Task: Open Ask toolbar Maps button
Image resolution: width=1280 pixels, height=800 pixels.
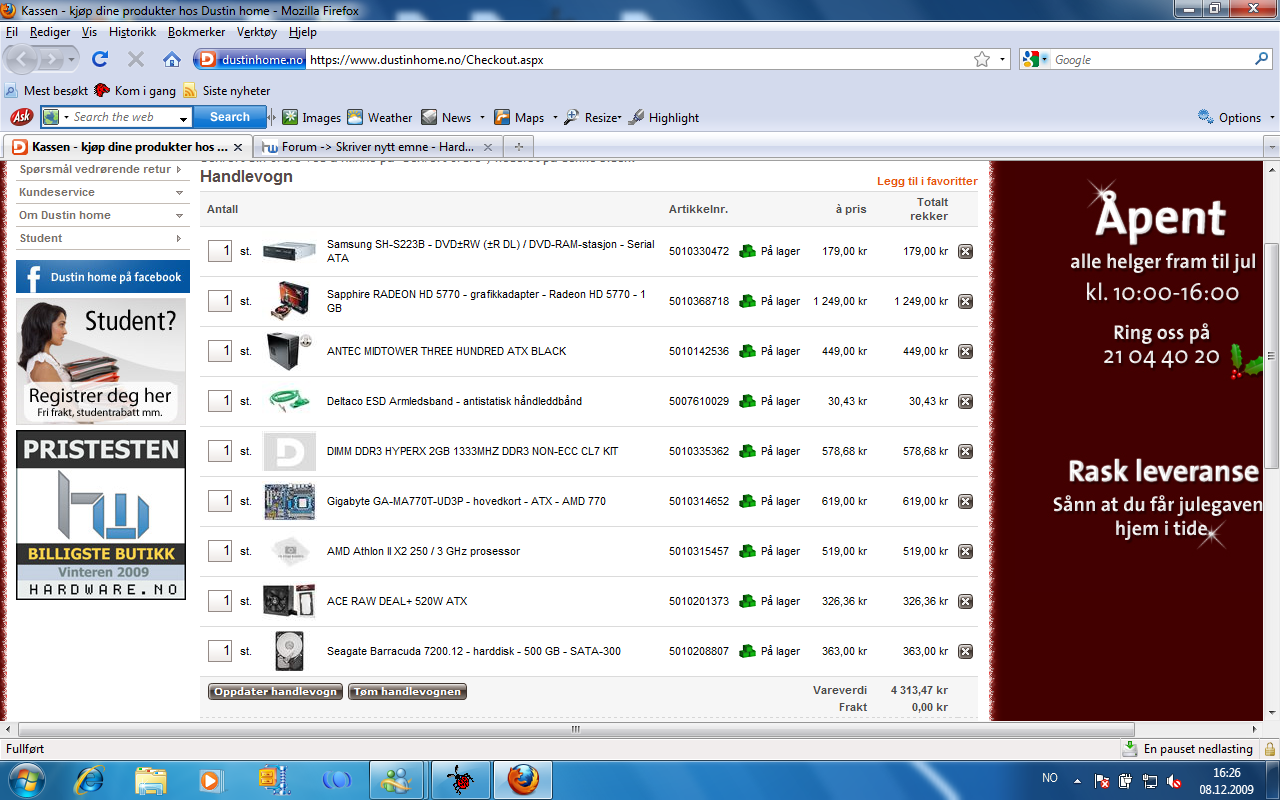Action: (x=519, y=117)
